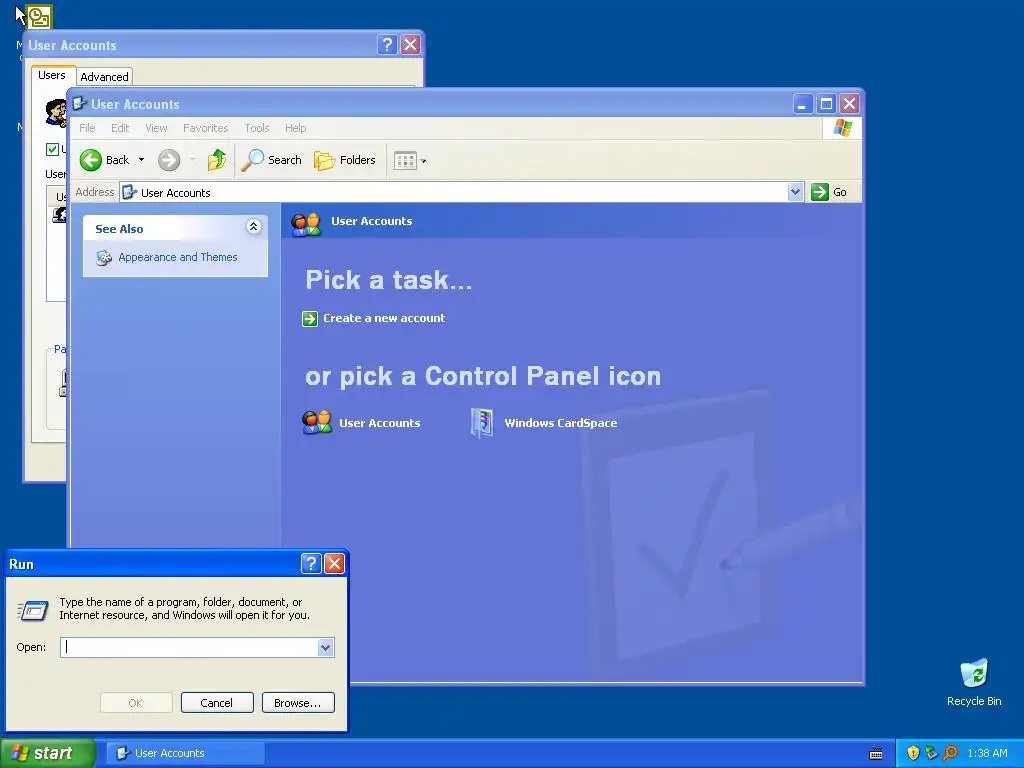Expand the Open combo box dropdown in Run

[x=326, y=647]
